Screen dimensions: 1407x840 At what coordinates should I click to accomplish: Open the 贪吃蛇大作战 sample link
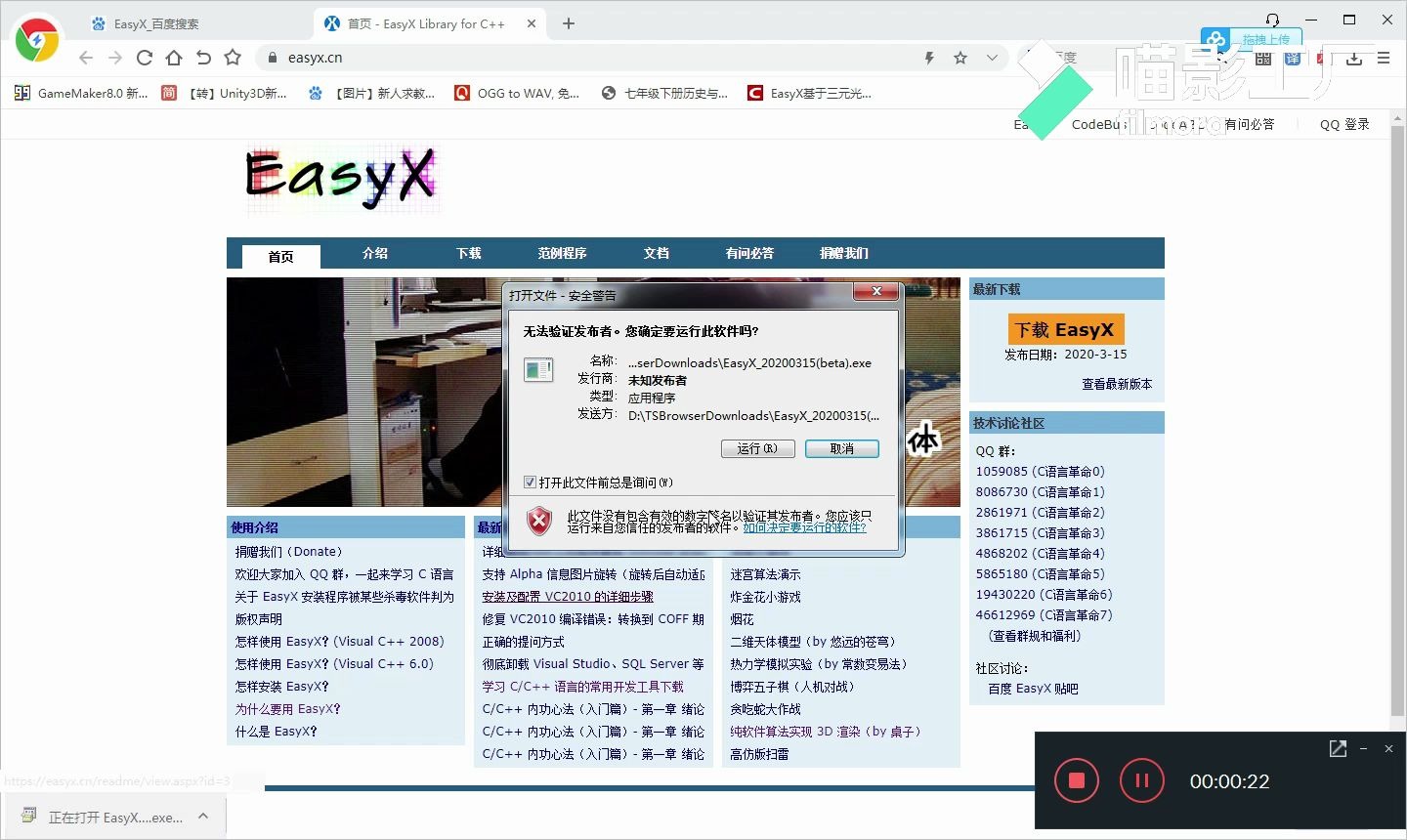click(765, 709)
